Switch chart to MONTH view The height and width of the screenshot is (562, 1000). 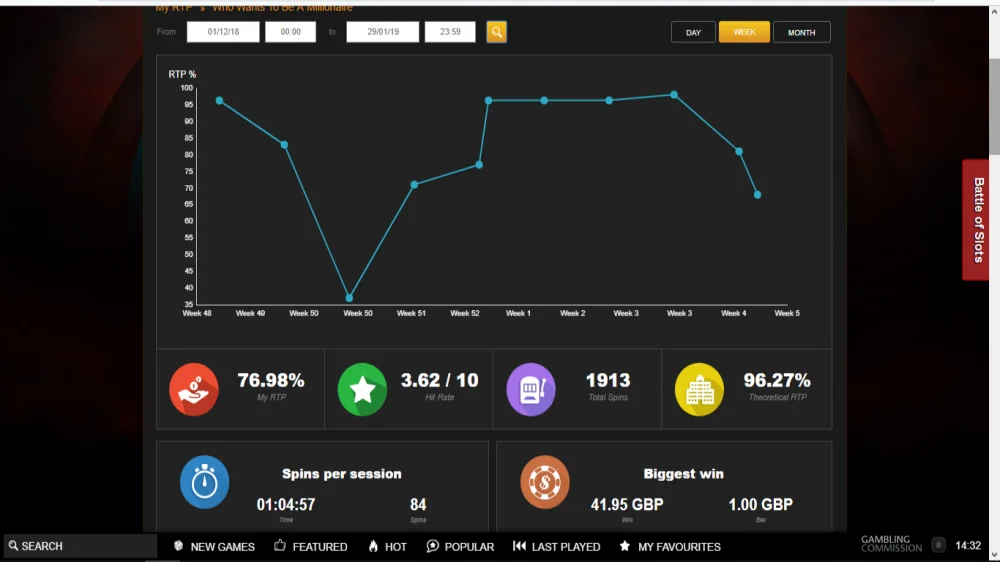click(x=802, y=33)
